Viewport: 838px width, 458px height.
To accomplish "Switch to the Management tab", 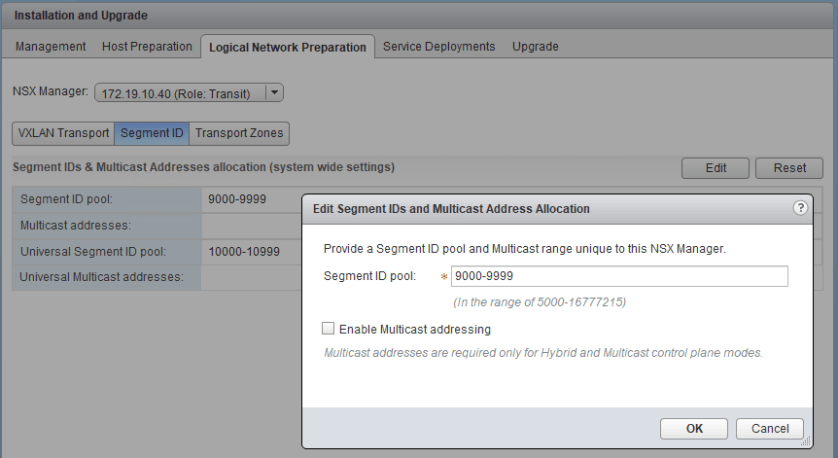I will (x=50, y=47).
